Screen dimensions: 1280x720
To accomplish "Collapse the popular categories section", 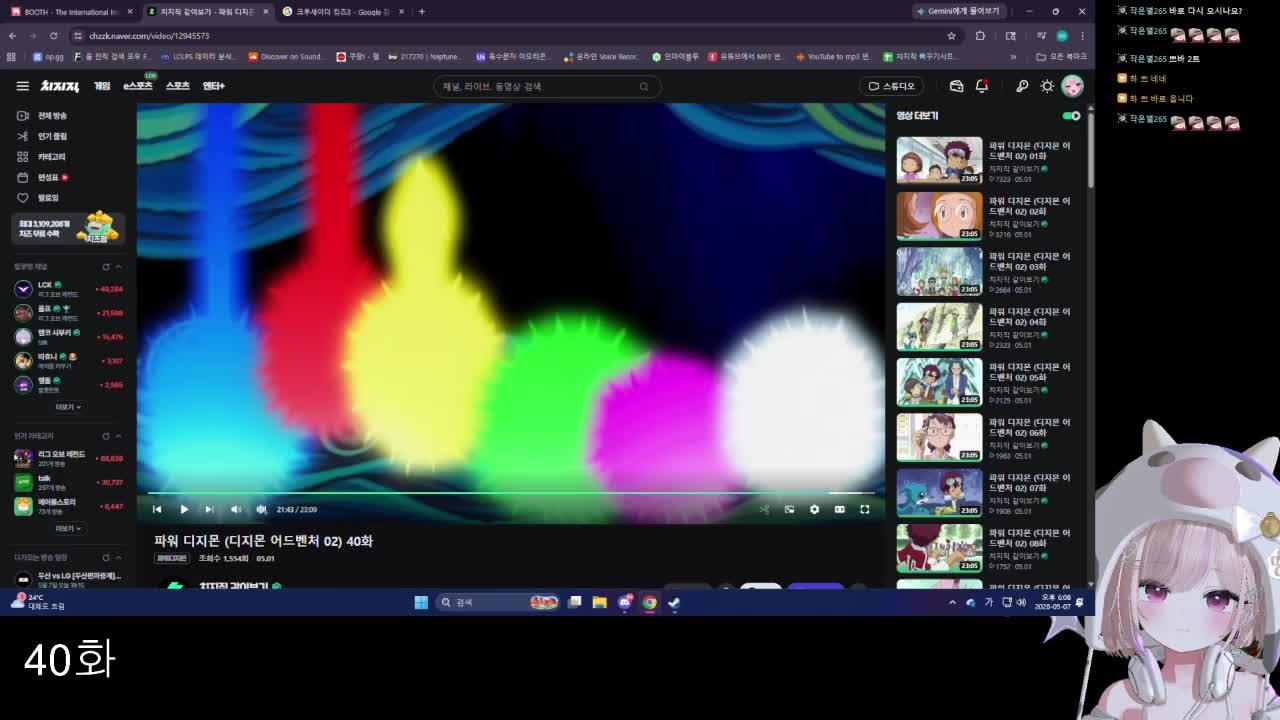I will [118, 436].
